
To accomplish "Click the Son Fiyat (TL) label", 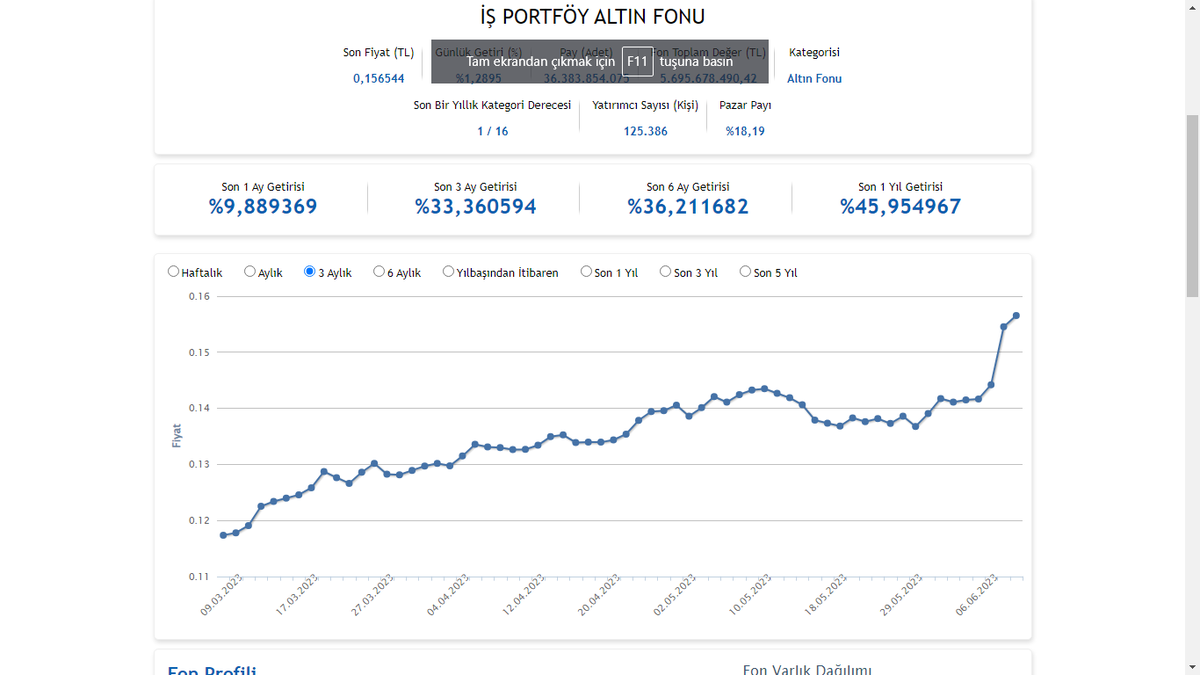I will click(x=378, y=52).
